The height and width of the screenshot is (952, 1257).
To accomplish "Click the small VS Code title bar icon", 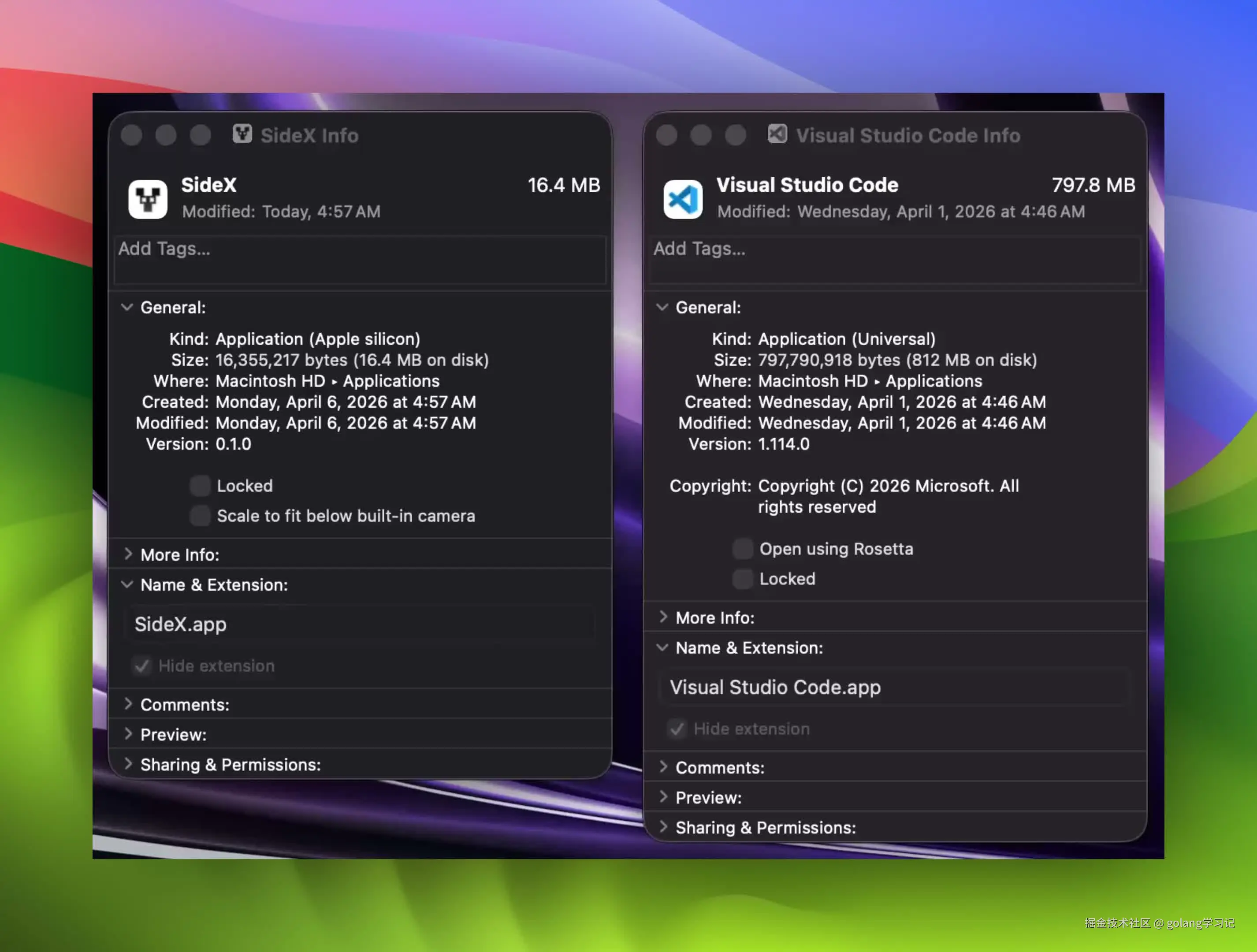I will pyautogui.click(x=777, y=134).
